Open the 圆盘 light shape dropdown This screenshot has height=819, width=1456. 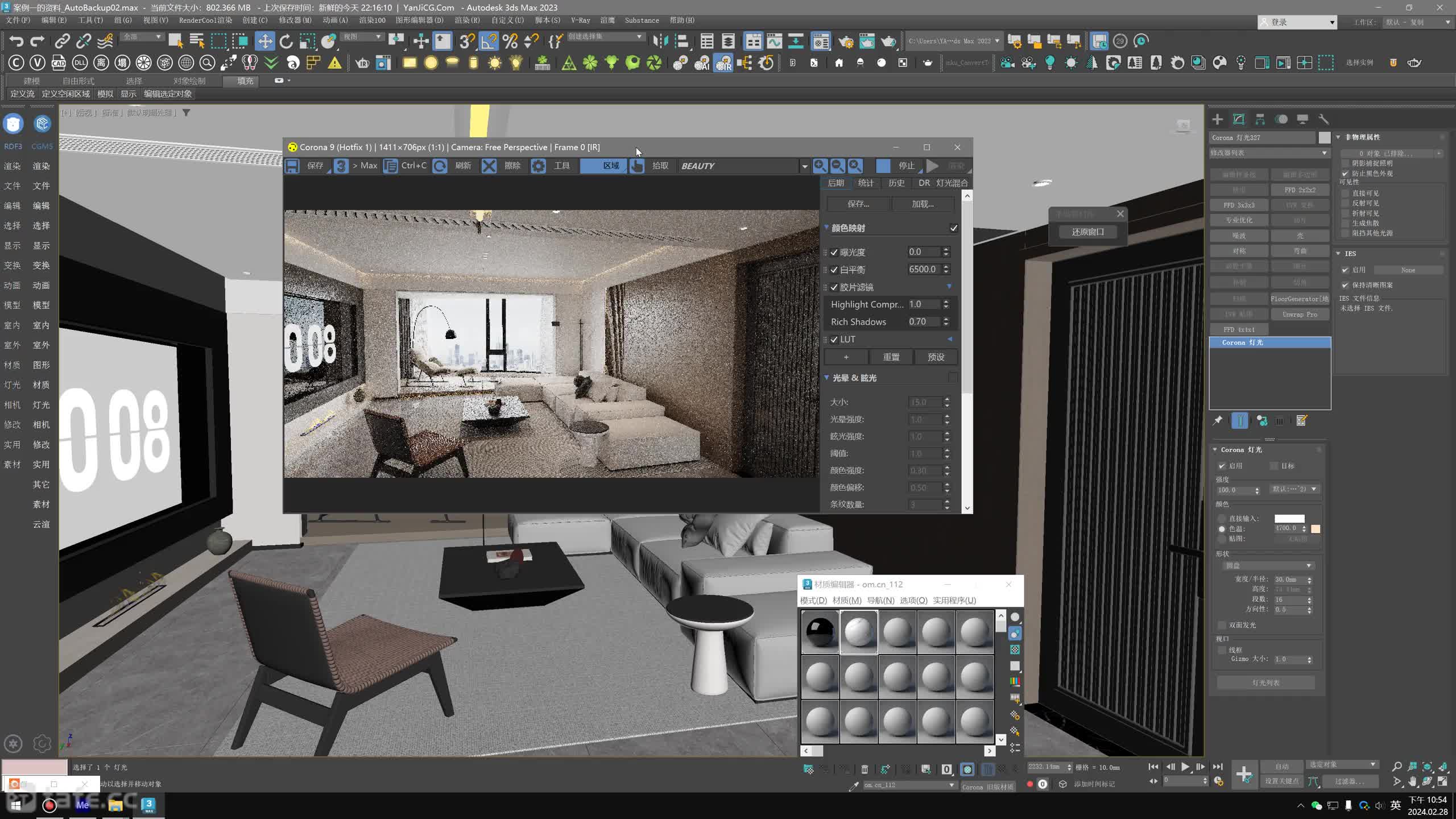(x=1268, y=565)
